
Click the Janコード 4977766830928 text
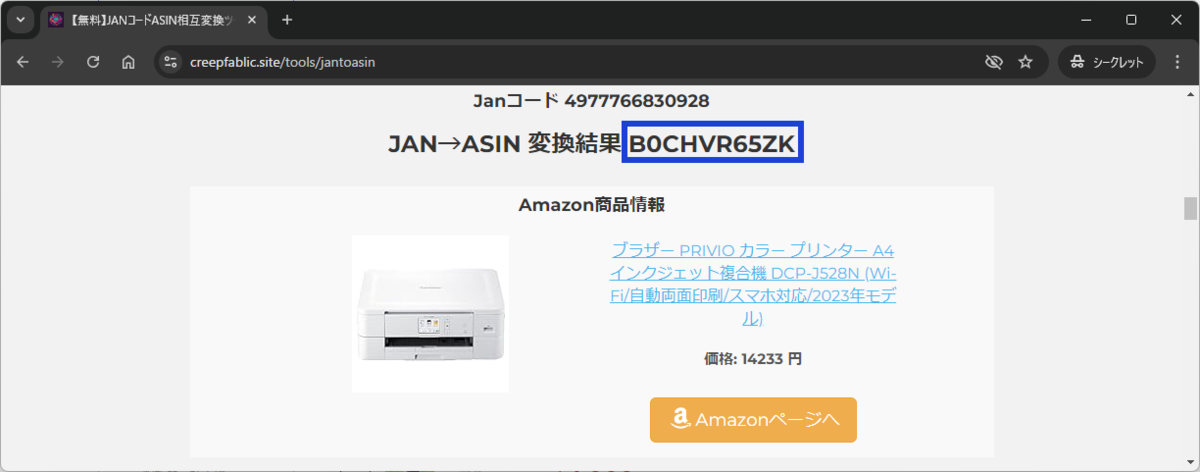(591, 100)
